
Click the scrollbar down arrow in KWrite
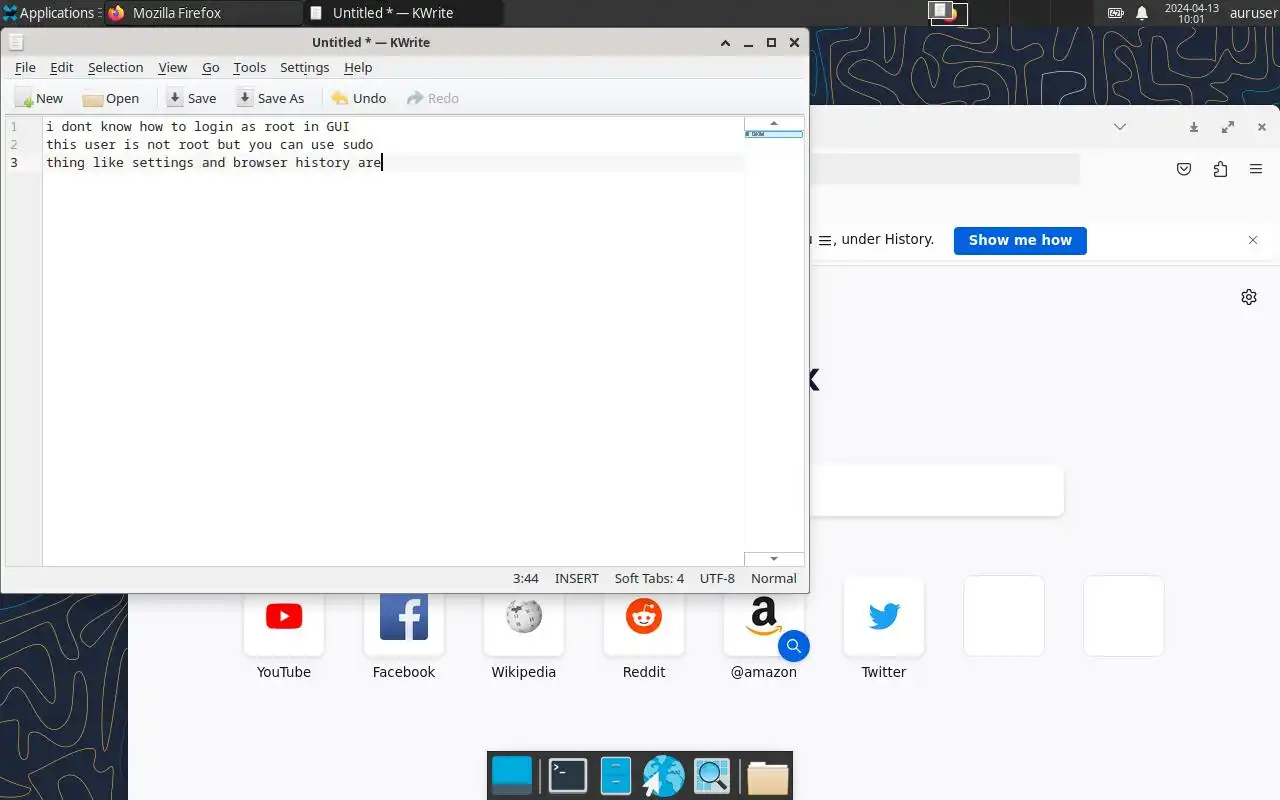click(x=774, y=559)
